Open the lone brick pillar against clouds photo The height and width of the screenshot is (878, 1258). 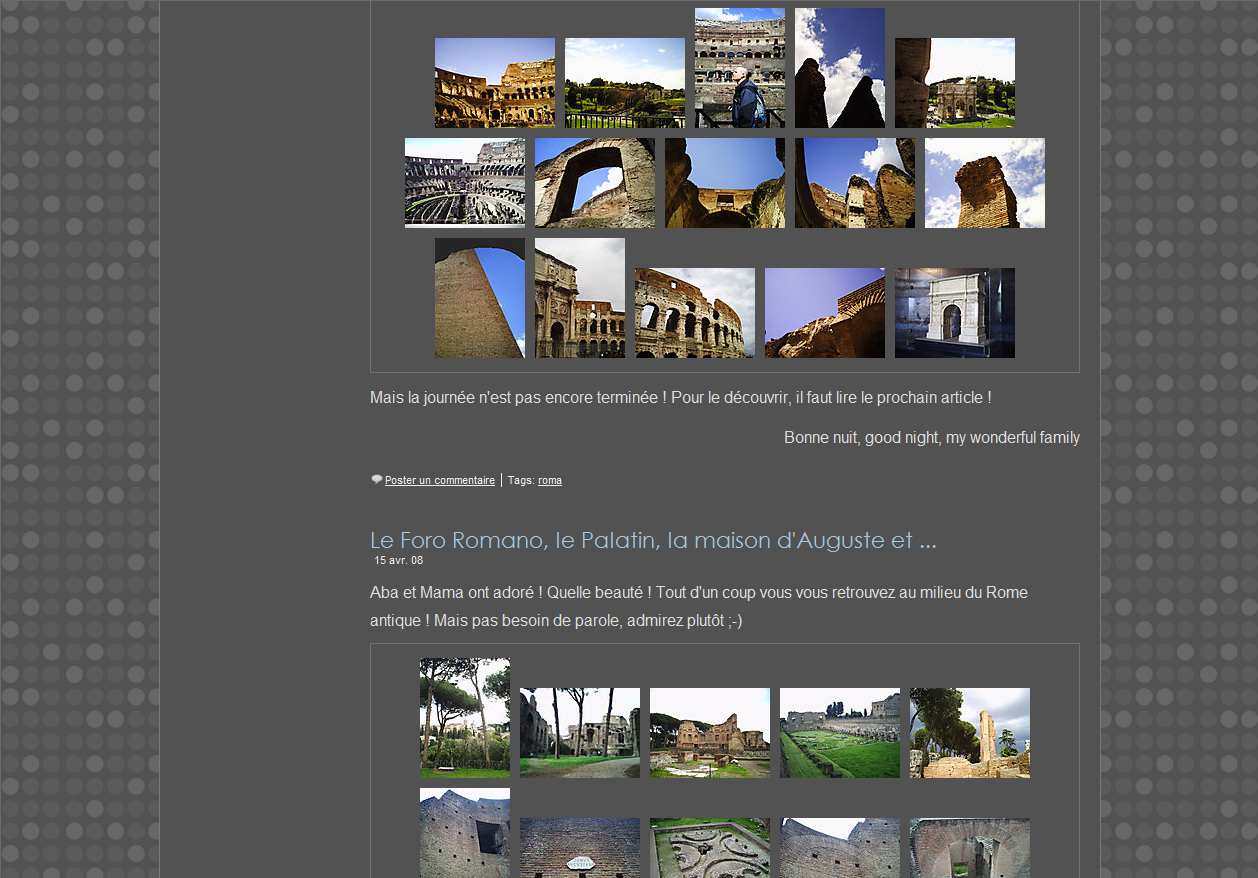coord(984,183)
